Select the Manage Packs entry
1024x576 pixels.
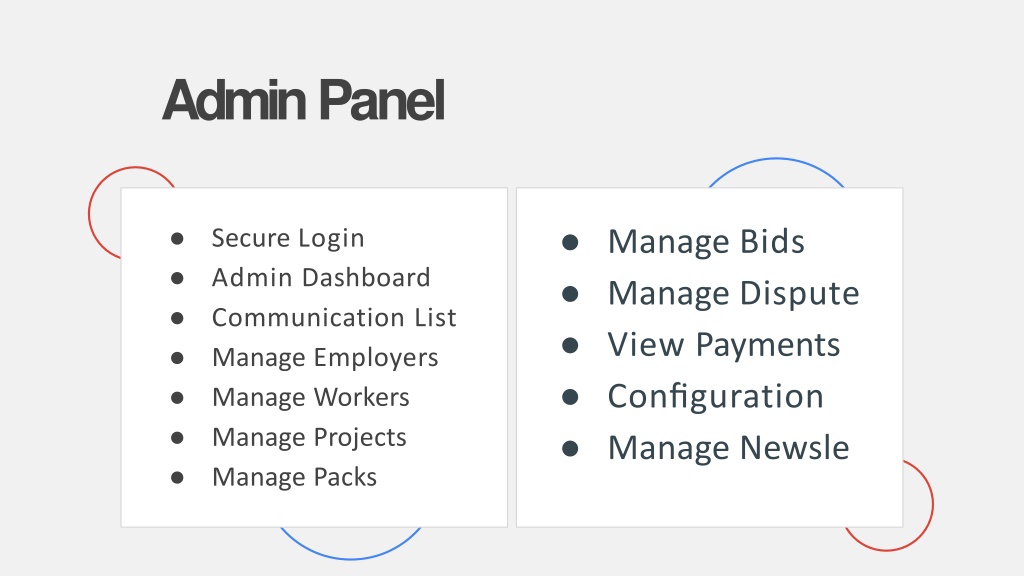coord(295,477)
